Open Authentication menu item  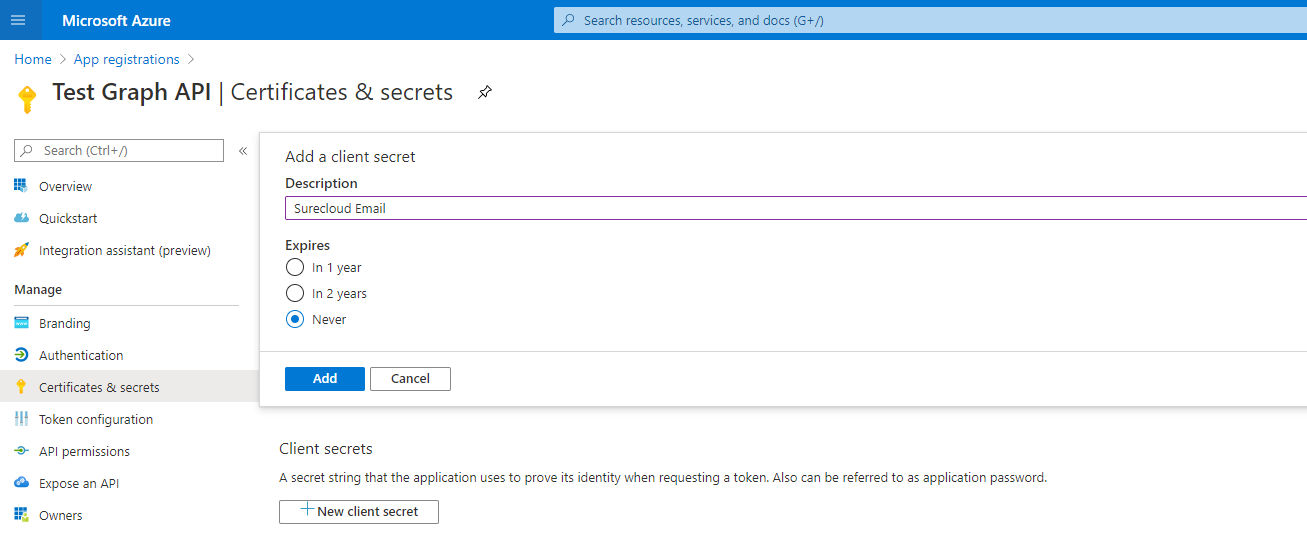tap(81, 355)
